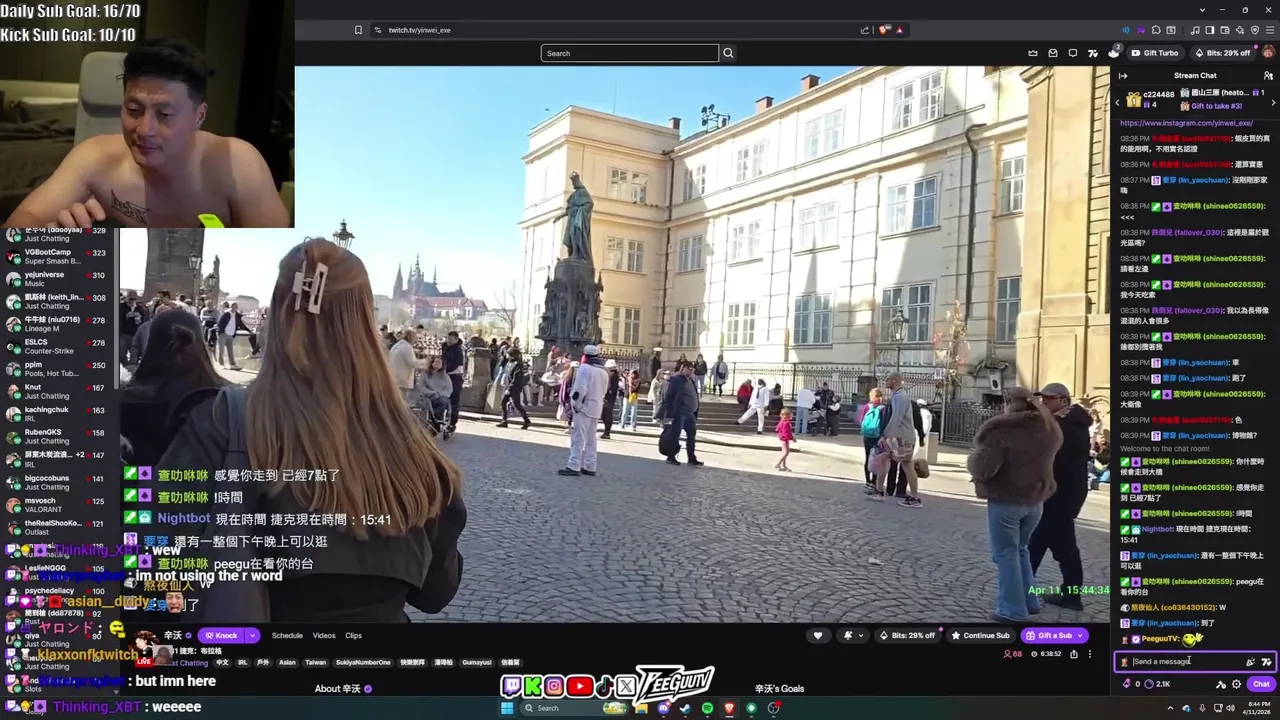Open Spotify from the taskbar
The width and height of the screenshot is (1280, 720).
click(707, 708)
